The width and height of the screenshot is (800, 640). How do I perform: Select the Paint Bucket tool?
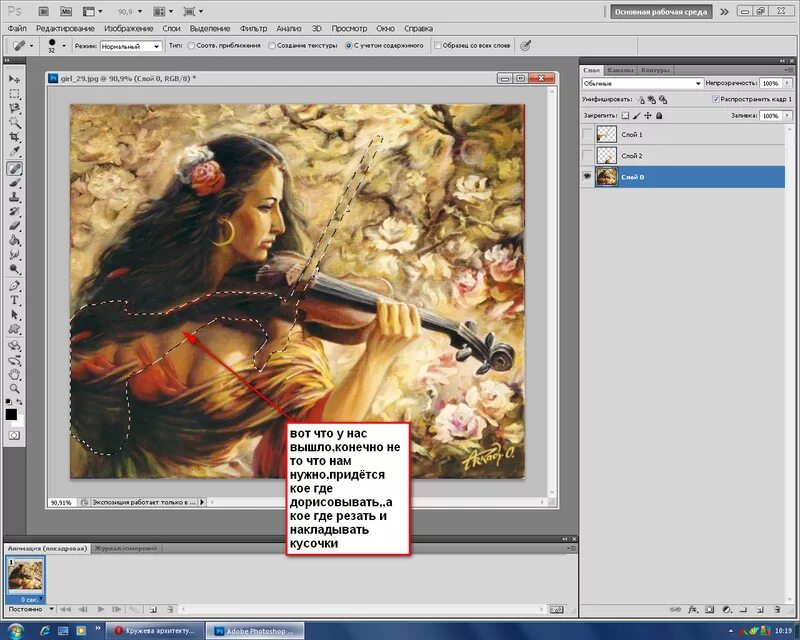pos(14,240)
